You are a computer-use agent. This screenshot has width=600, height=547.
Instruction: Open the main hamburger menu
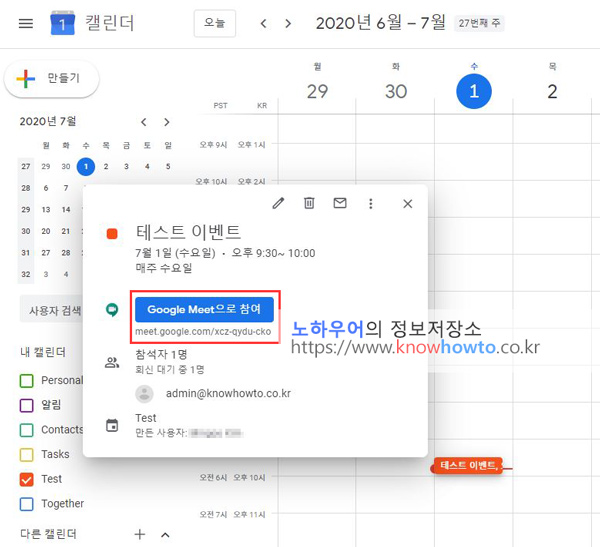26,24
